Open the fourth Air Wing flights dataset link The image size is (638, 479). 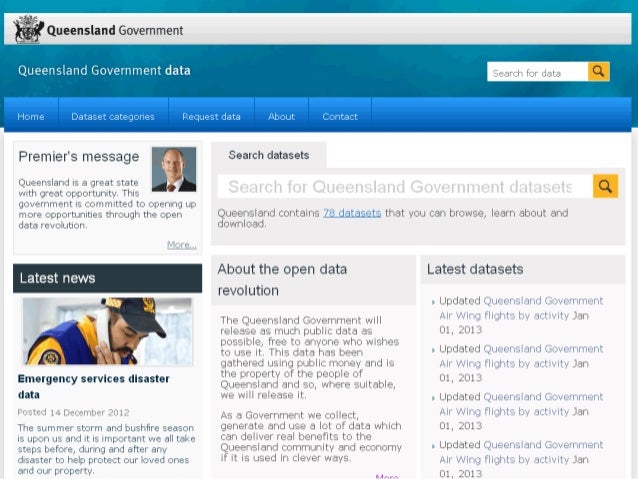pyautogui.click(x=522, y=452)
